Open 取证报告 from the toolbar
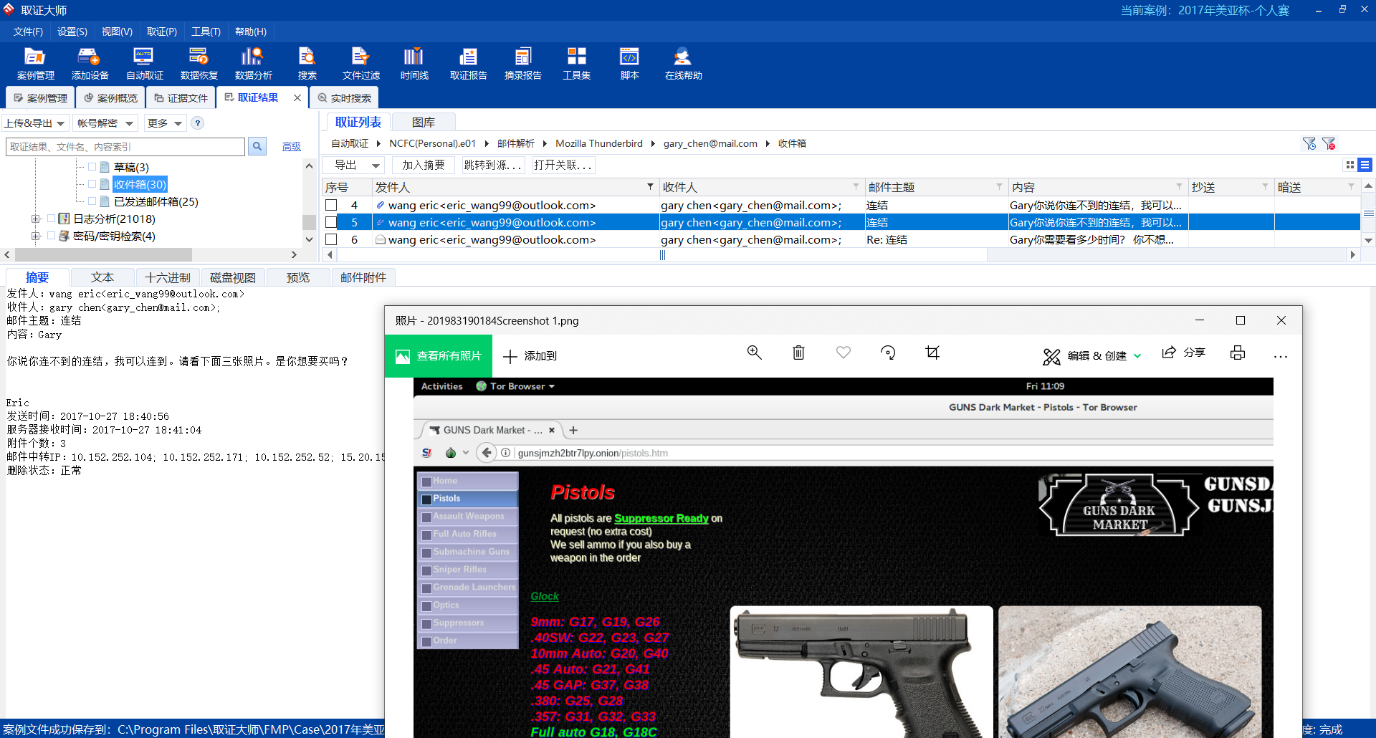Screen dimensions: 1376x738 [x=468, y=64]
